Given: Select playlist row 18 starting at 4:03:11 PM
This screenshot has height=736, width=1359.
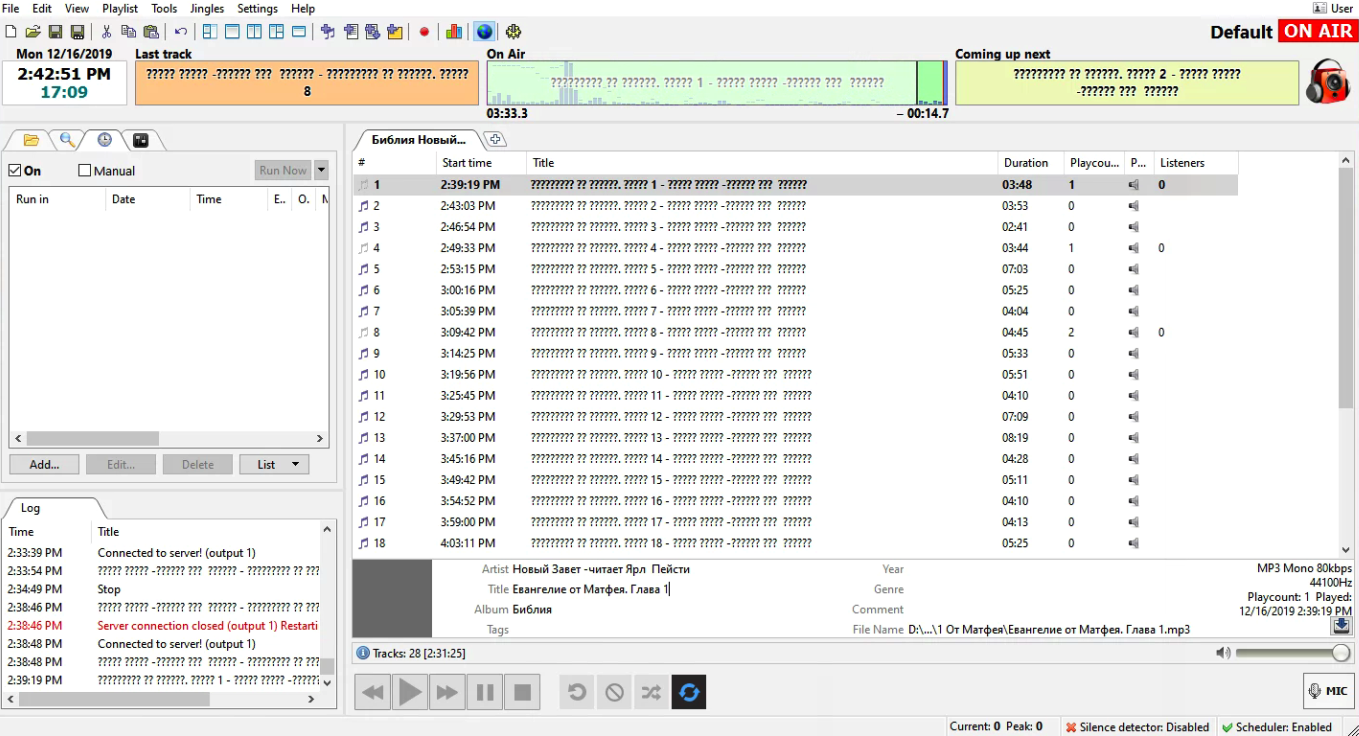Looking at the screenshot, I should [x=796, y=543].
